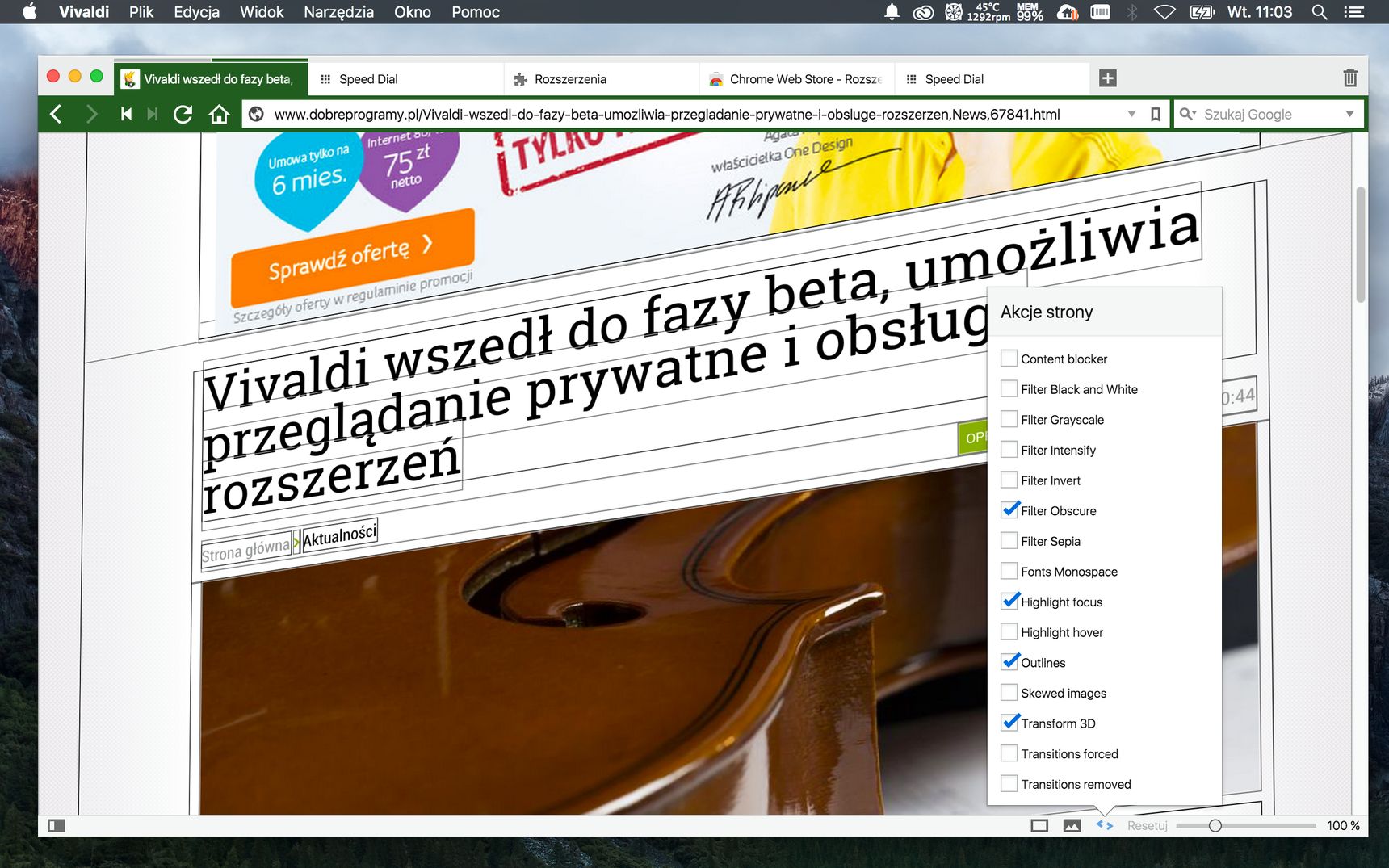Open battery status menu
Screen dimensions: 1389x868
[1202, 12]
